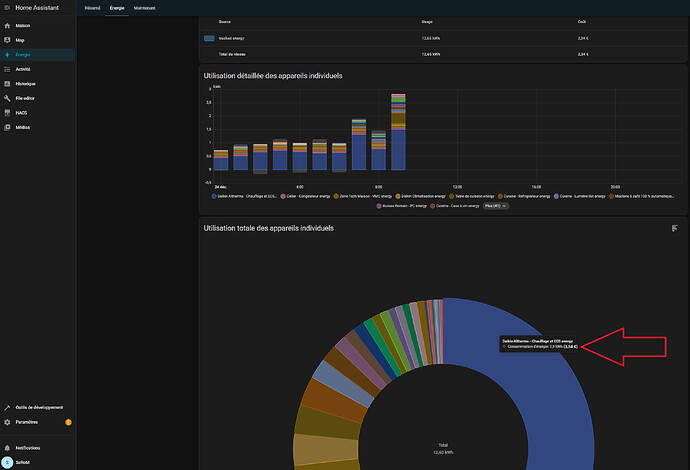This screenshot has height=470, width=690.
Task: Switch to the Résumé tab
Action: click(x=92, y=8)
